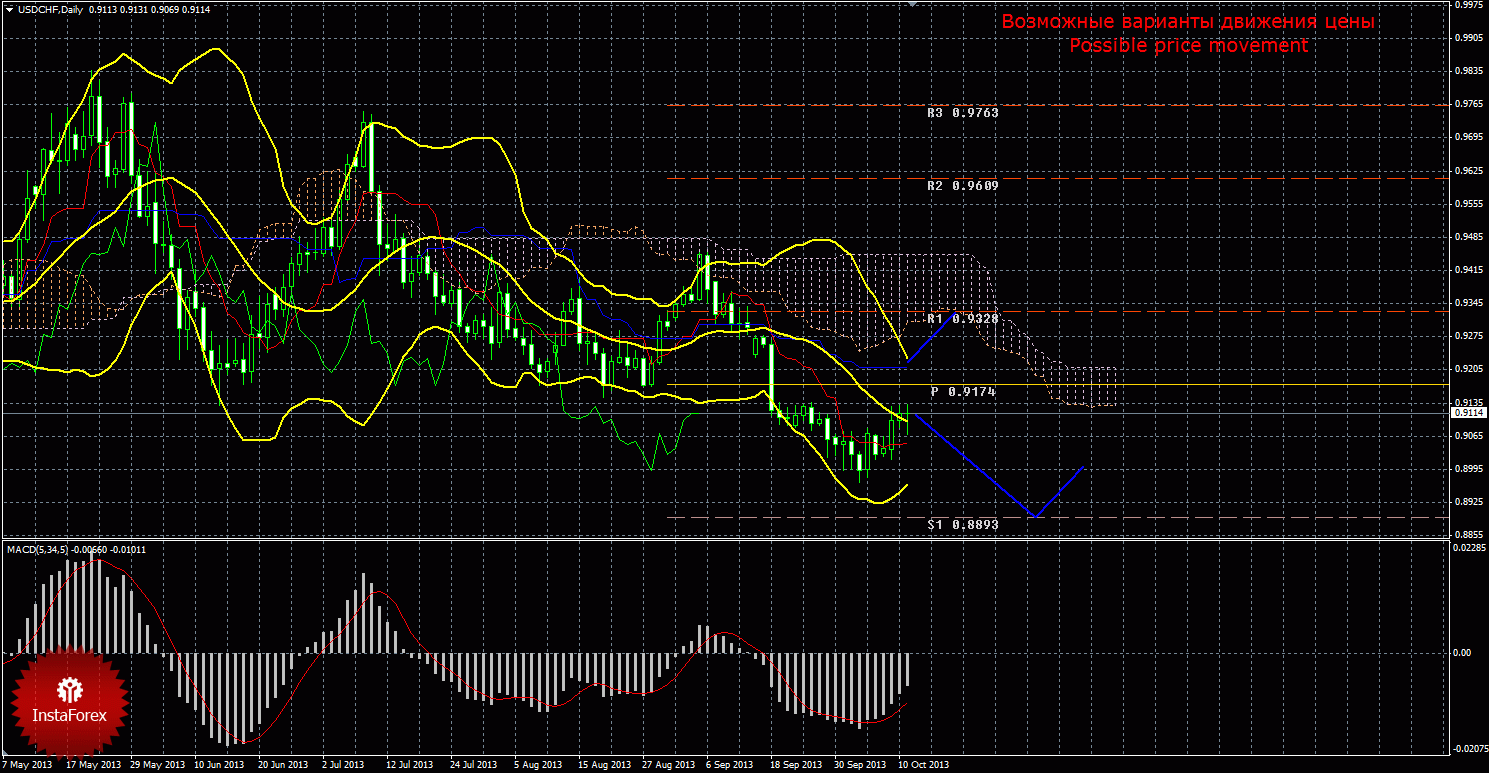Open the dropdown triangle beside USDCHF,Daily

(x=9, y=10)
